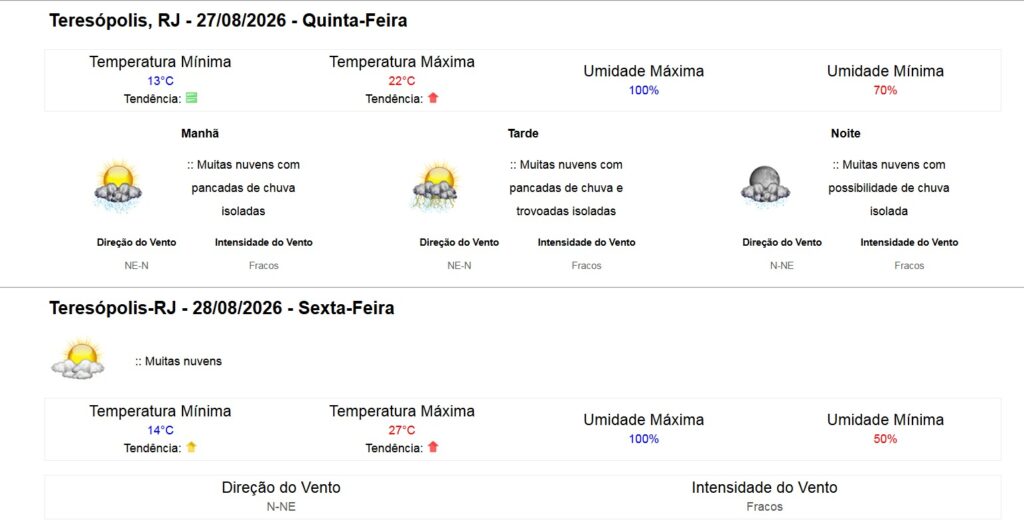Click red up-arrow trend icon under 27°C
1024x528 pixels.
[x=433, y=447]
